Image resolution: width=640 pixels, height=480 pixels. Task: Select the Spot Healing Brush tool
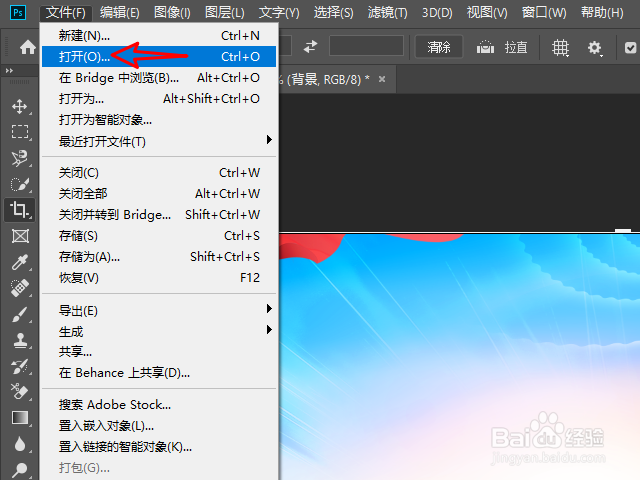(x=20, y=288)
